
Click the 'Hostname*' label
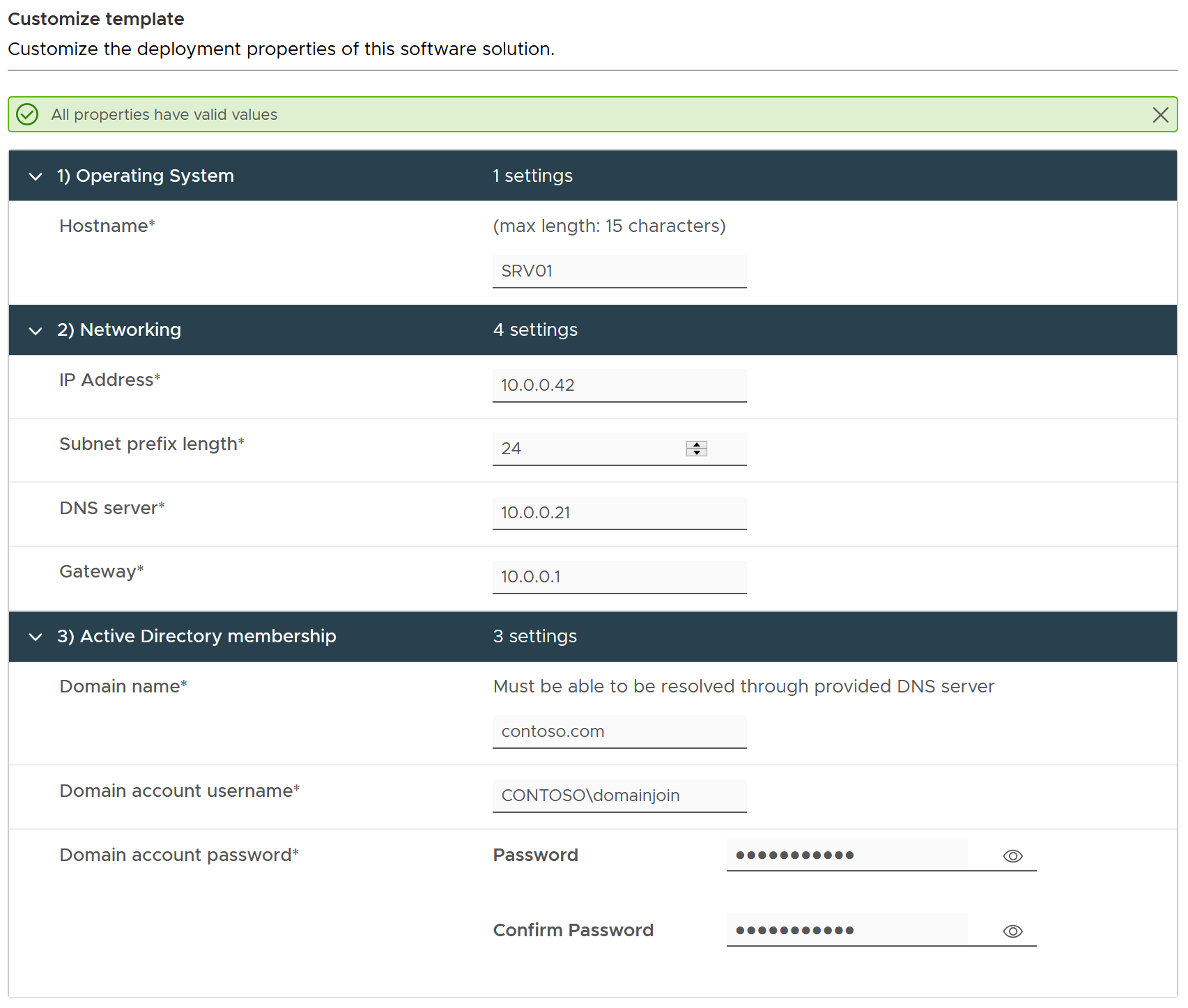tap(107, 226)
